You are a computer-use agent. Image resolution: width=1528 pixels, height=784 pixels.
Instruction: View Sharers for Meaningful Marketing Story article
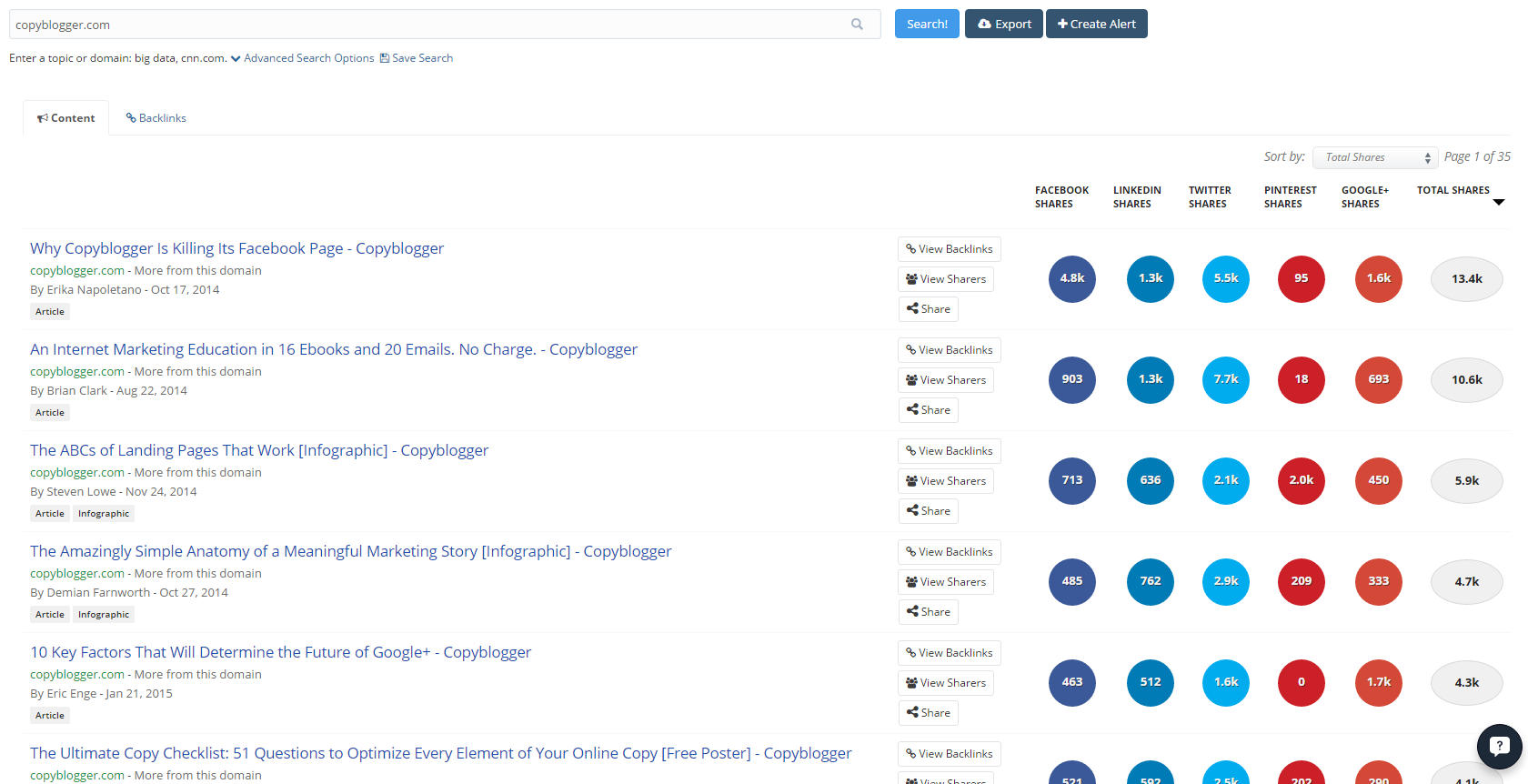tap(946, 582)
